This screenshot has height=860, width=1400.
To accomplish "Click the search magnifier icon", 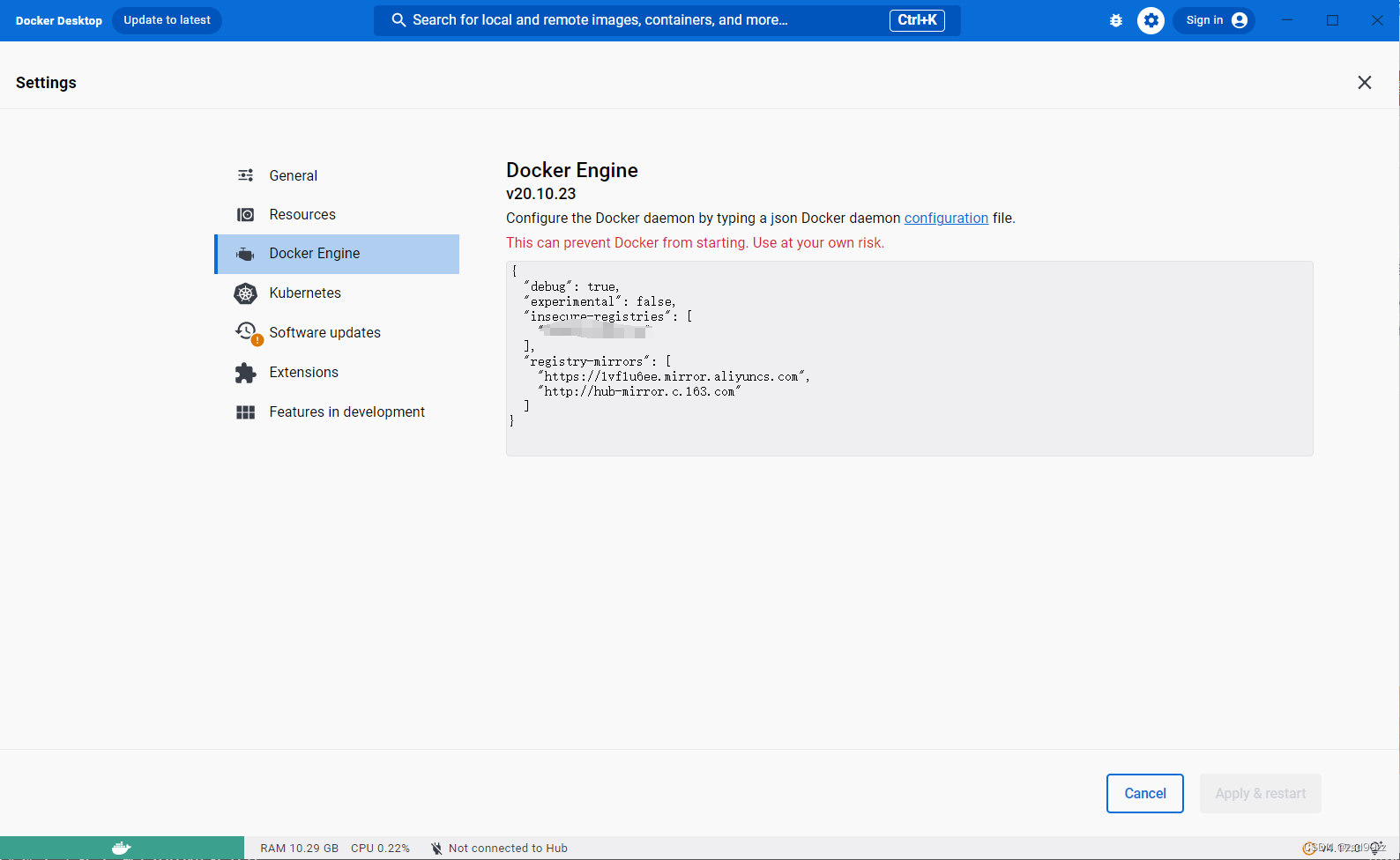I will [398, 20].
